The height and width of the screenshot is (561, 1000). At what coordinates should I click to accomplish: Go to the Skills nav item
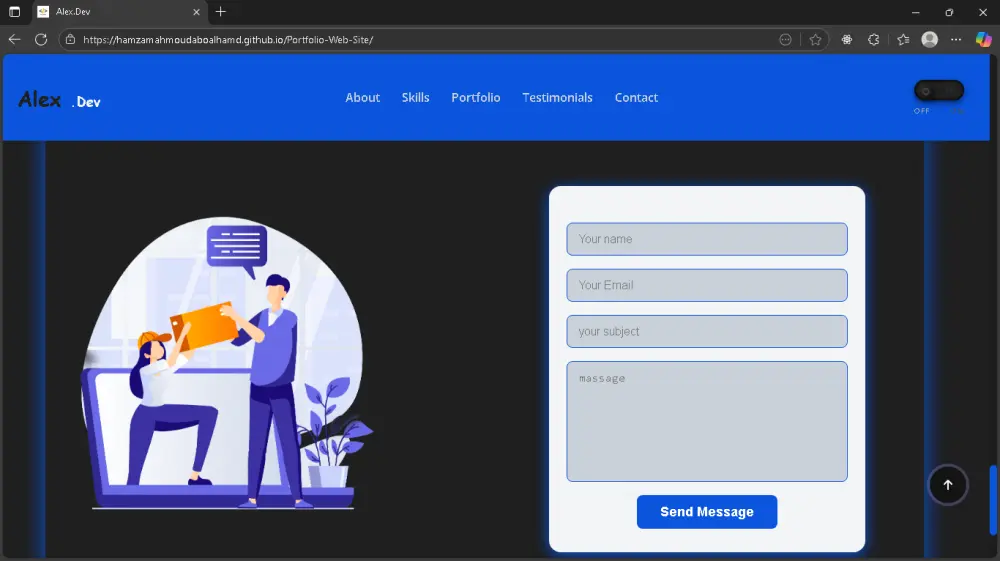(x=415, y=98)
